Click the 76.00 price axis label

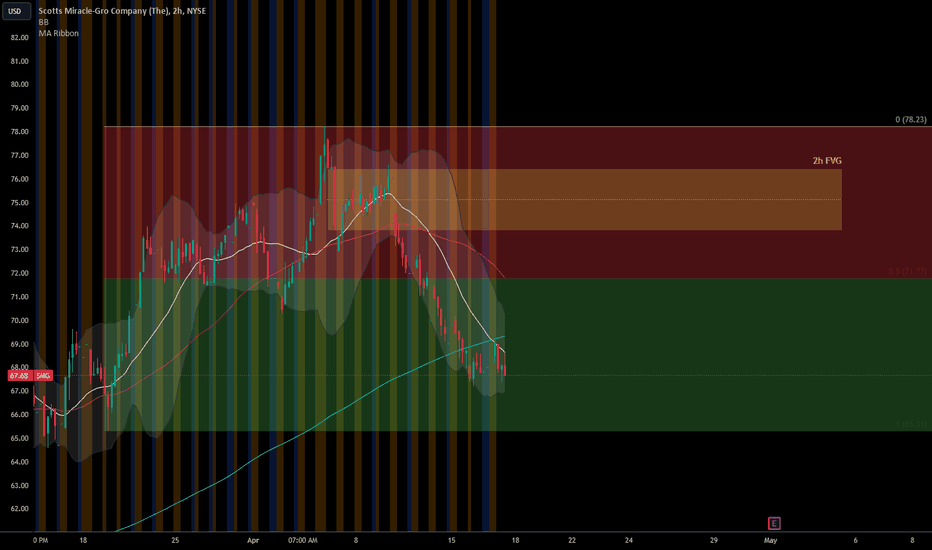[20, 179]
